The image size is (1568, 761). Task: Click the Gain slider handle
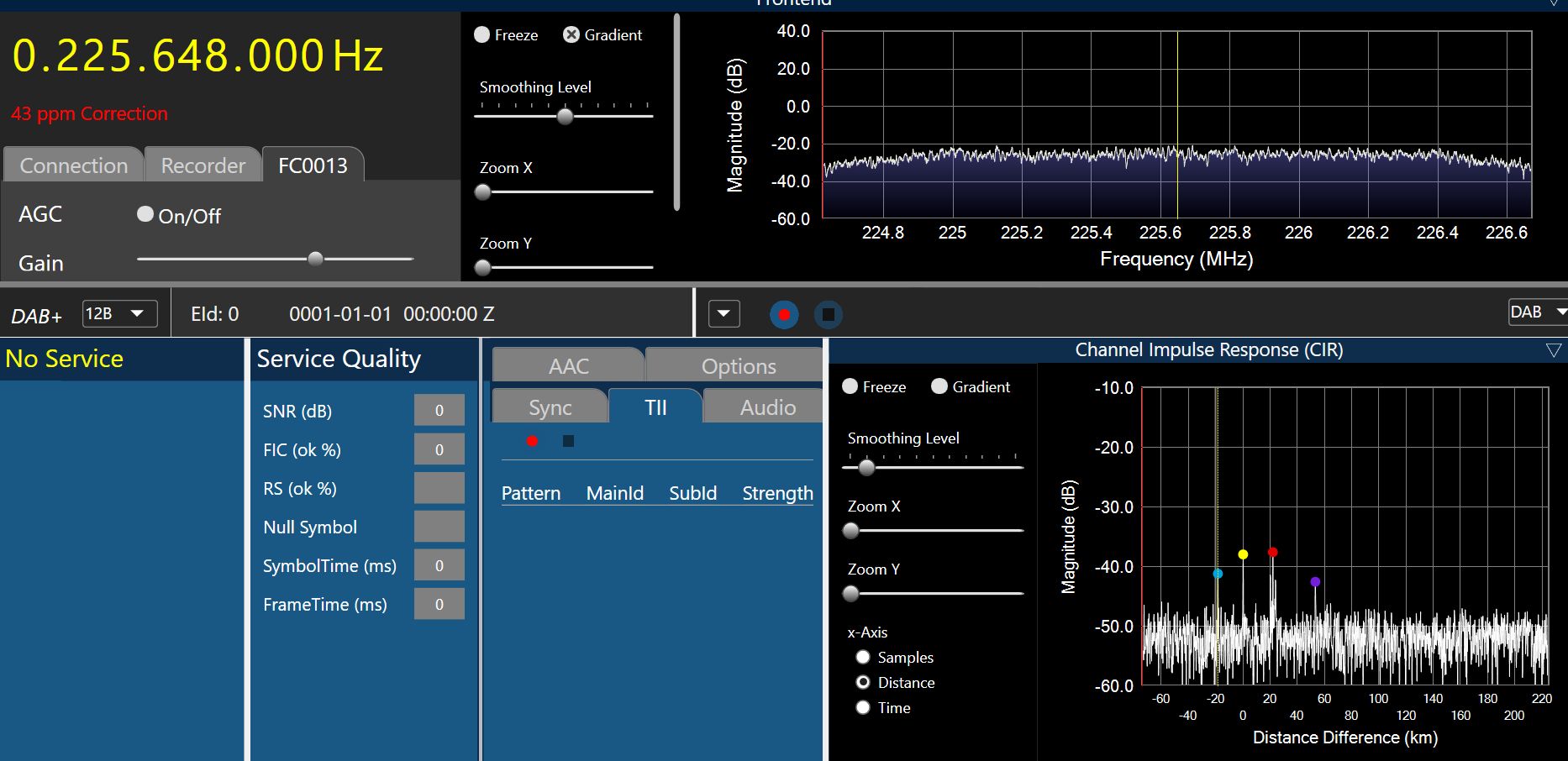pos(315,259)
